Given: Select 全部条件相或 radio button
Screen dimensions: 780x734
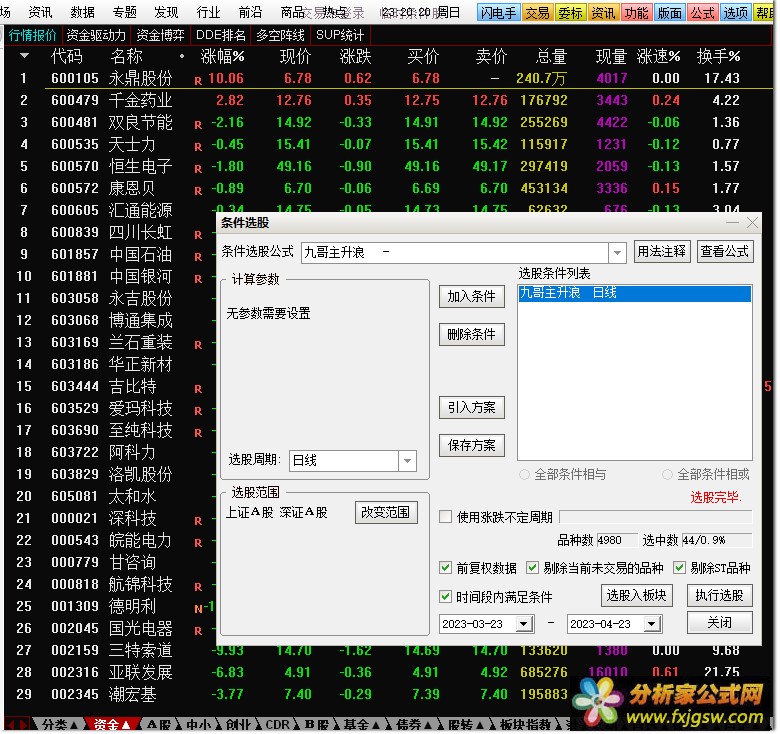Looking at the screenshot, I should 667,474.
